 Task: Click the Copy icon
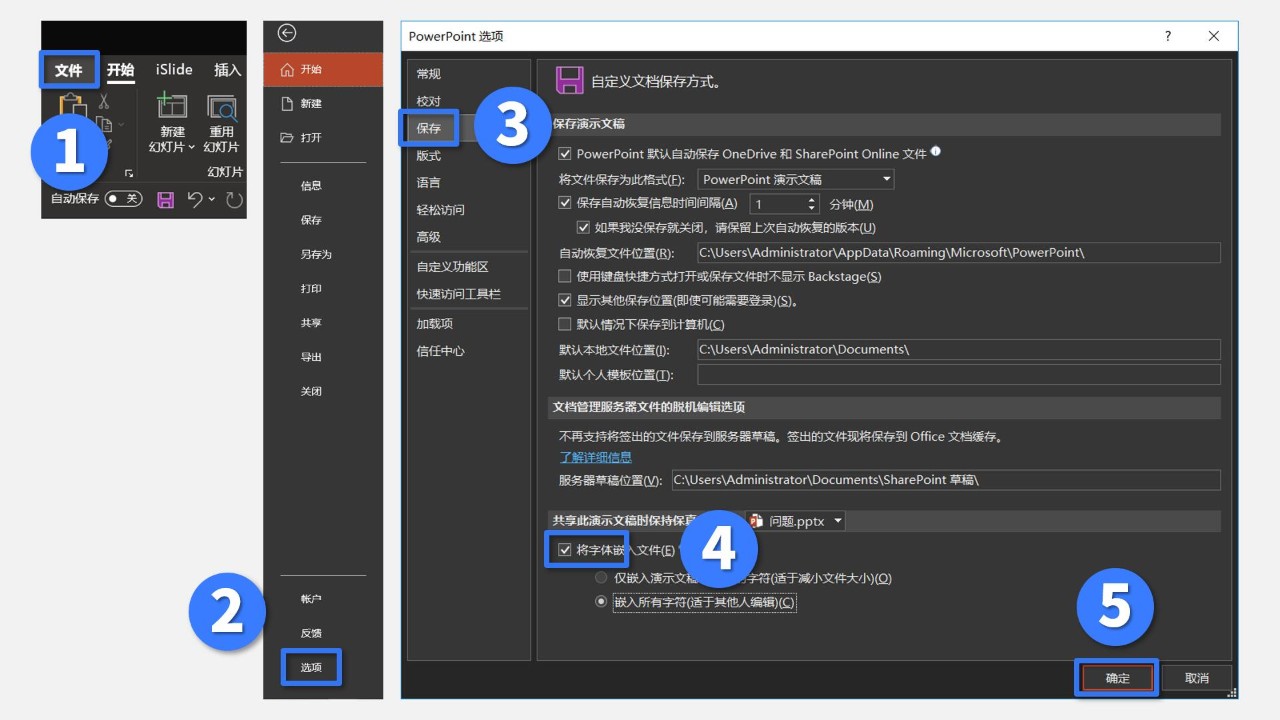pyautogui.click(x=104, y=123)
